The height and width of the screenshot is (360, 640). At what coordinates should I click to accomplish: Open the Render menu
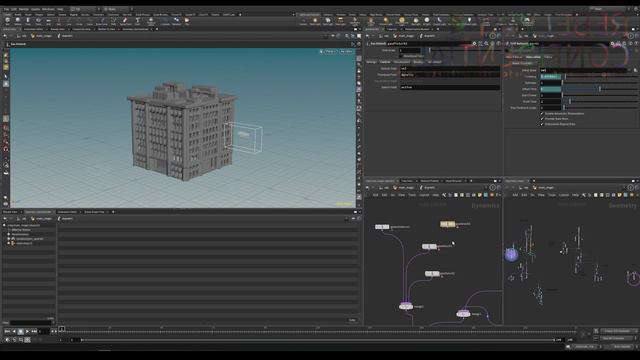pyautogui.click(x=24, y=9)
